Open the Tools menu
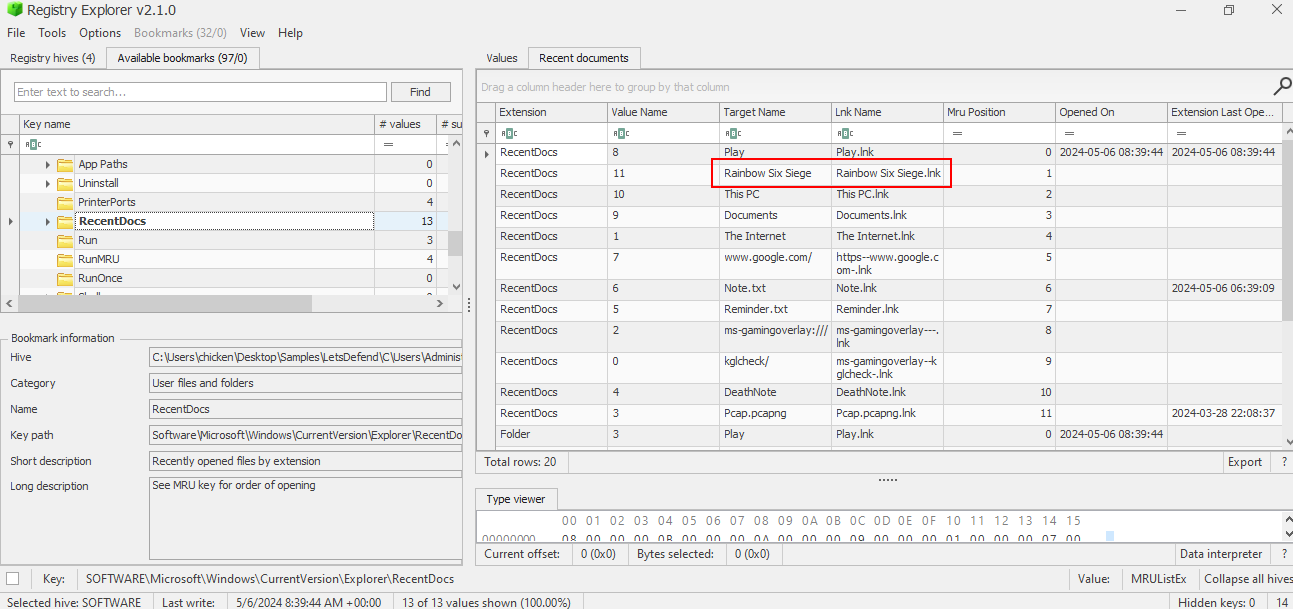The height and width of the screenshot is (609, 1293). point(52,33)
